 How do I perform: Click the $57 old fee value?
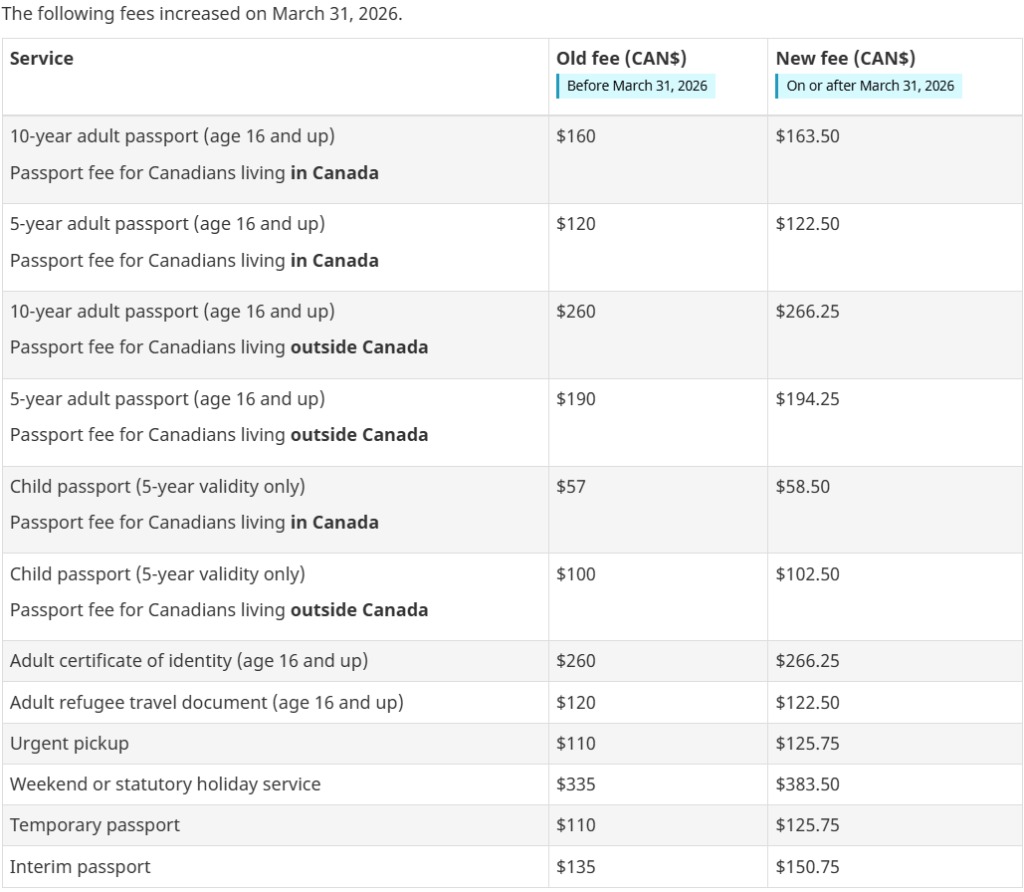pyautogui.click(x=571, y=487)
